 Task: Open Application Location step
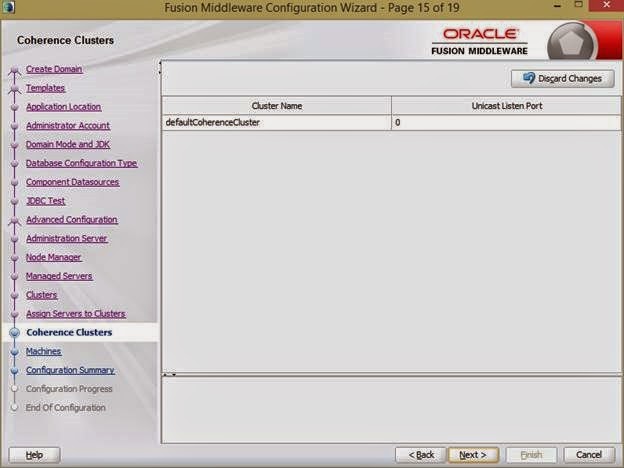click(x=64, y=107)
